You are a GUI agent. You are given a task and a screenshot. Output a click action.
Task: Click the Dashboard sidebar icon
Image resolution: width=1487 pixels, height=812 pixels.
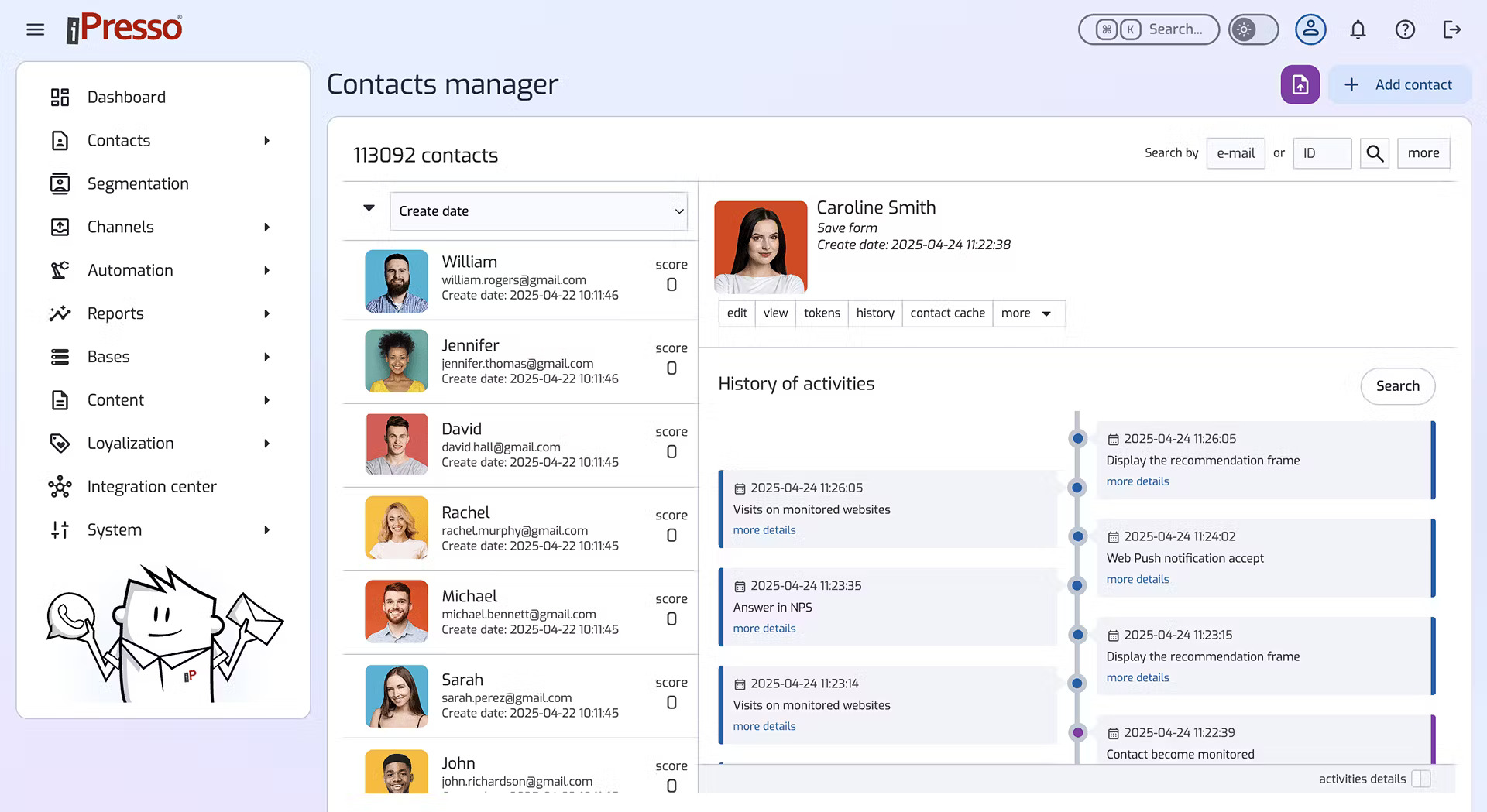coord(60,97)
